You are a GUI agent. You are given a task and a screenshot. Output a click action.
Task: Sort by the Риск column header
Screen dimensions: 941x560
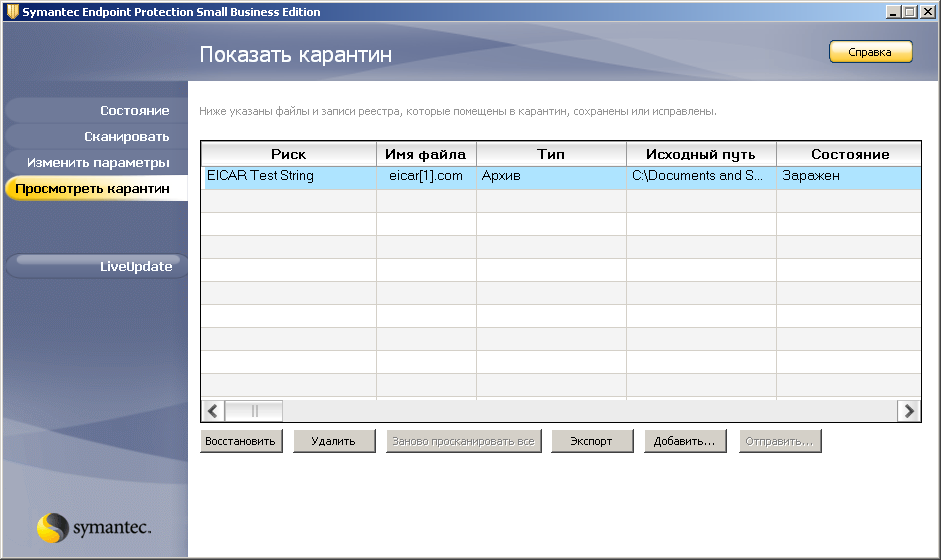tap(289, 154)
